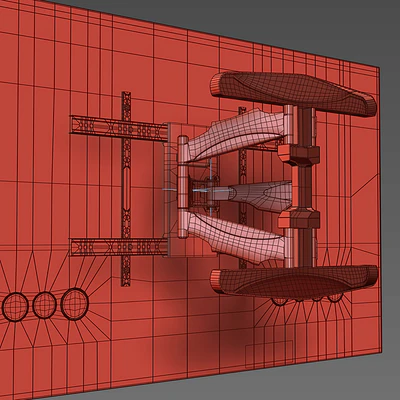
Task: Select the bottom curved bracket bar
Action: tap(294, 282)
